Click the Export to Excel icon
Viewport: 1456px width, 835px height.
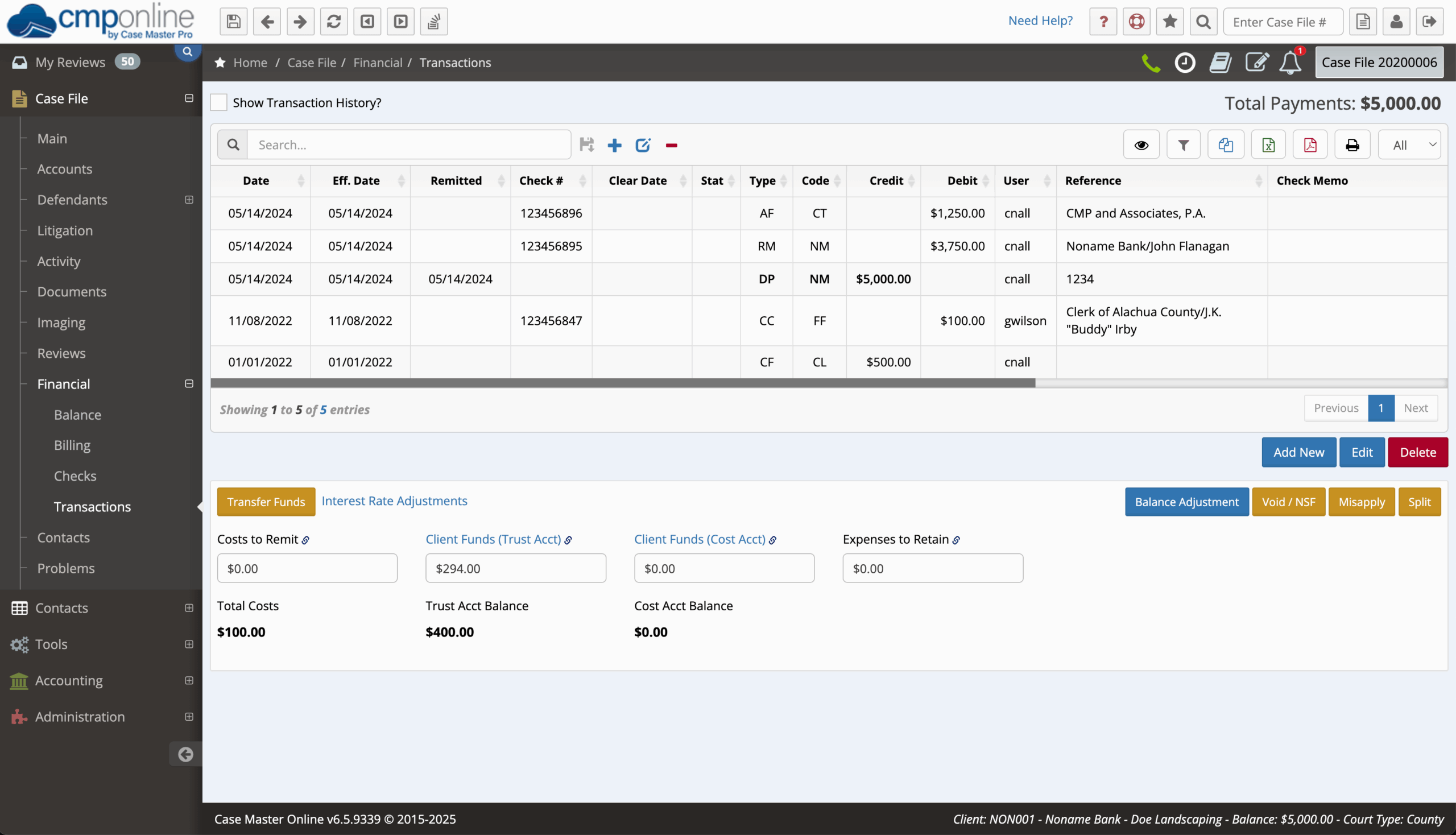[1268, 145]
